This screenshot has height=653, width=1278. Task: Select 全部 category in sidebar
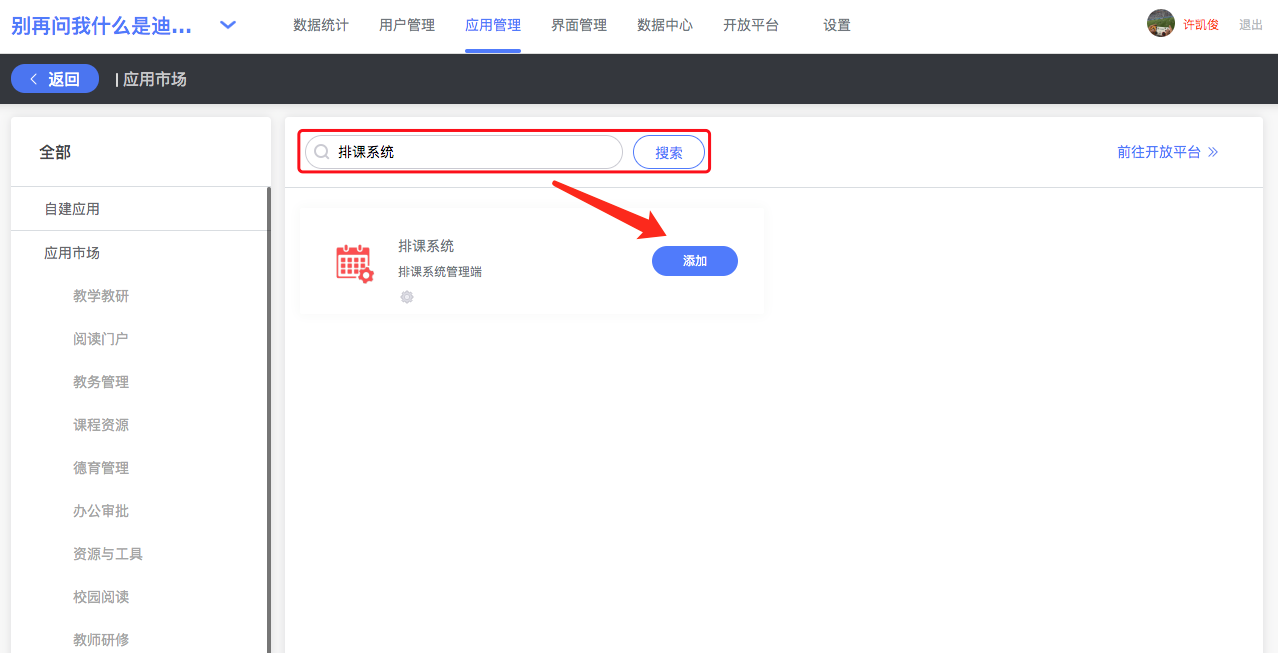(x=55, y=152)
